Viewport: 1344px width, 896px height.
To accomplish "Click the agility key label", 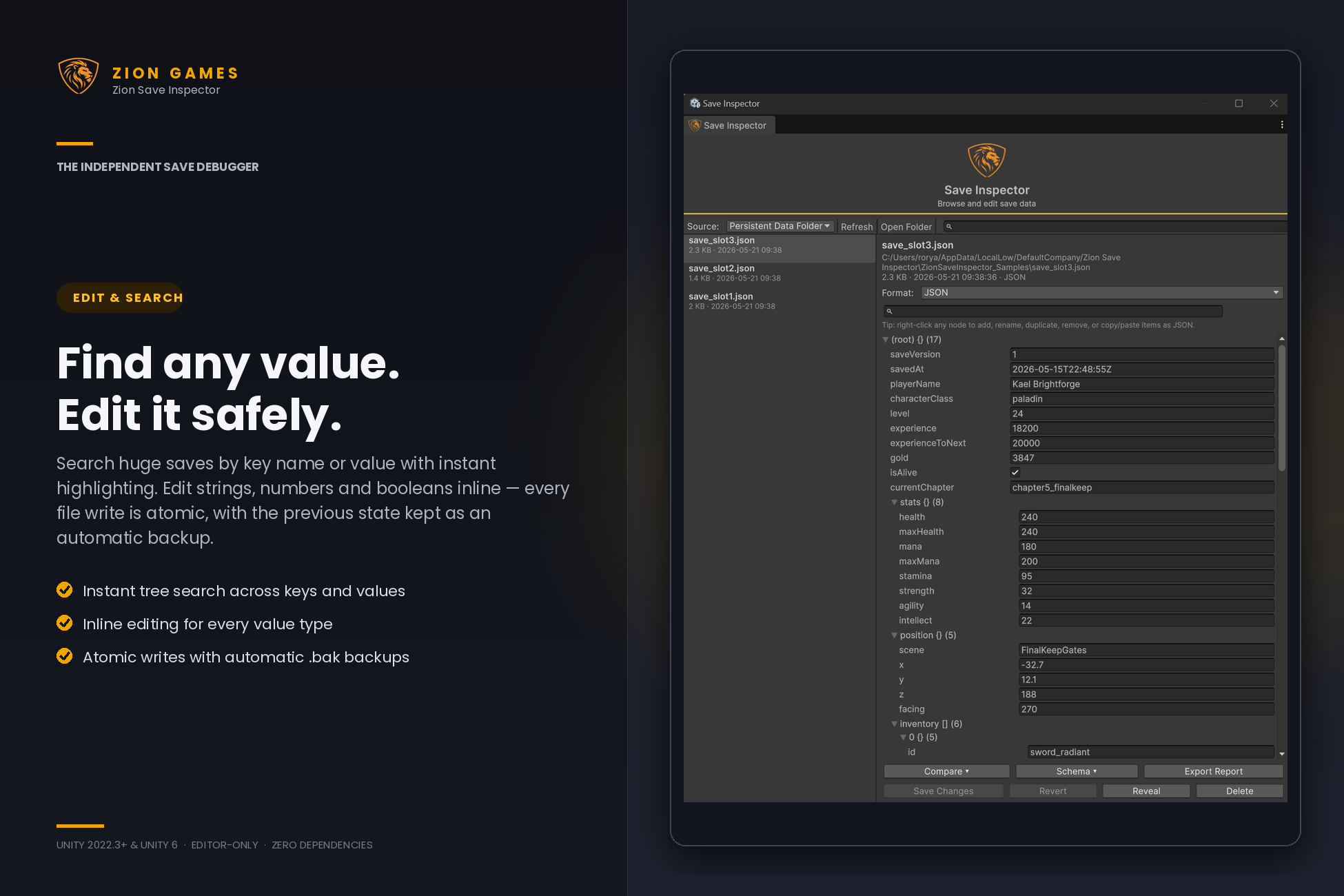I will [x=910, y=606].
